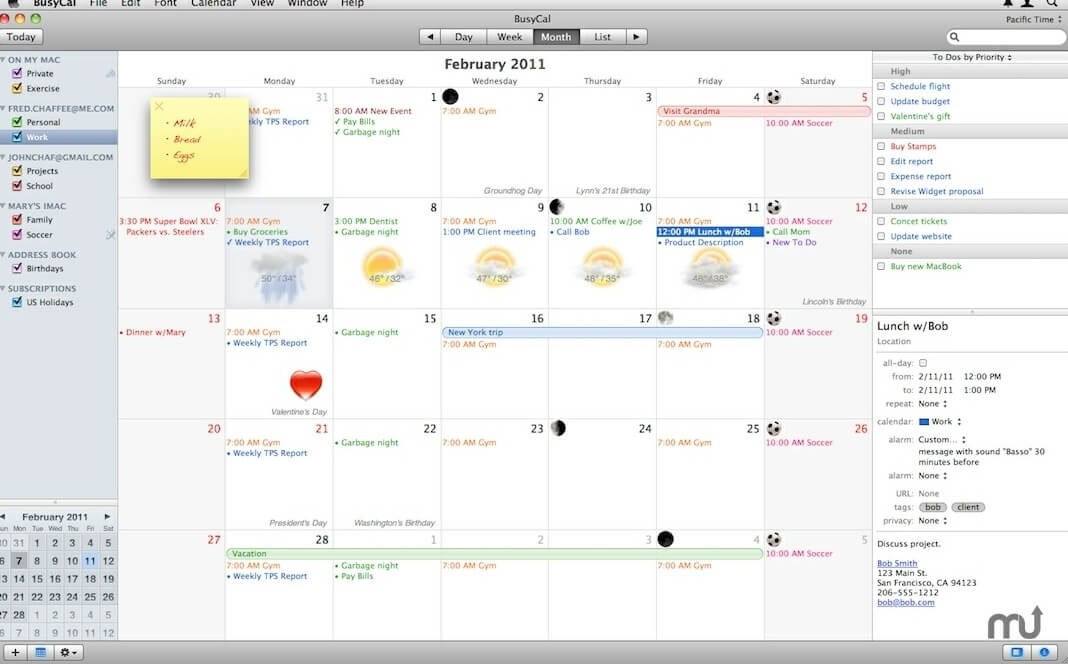The width and height of the screenshot is (1068, 664).
Task: Click in the search field
Action: tap(1007, 37)
